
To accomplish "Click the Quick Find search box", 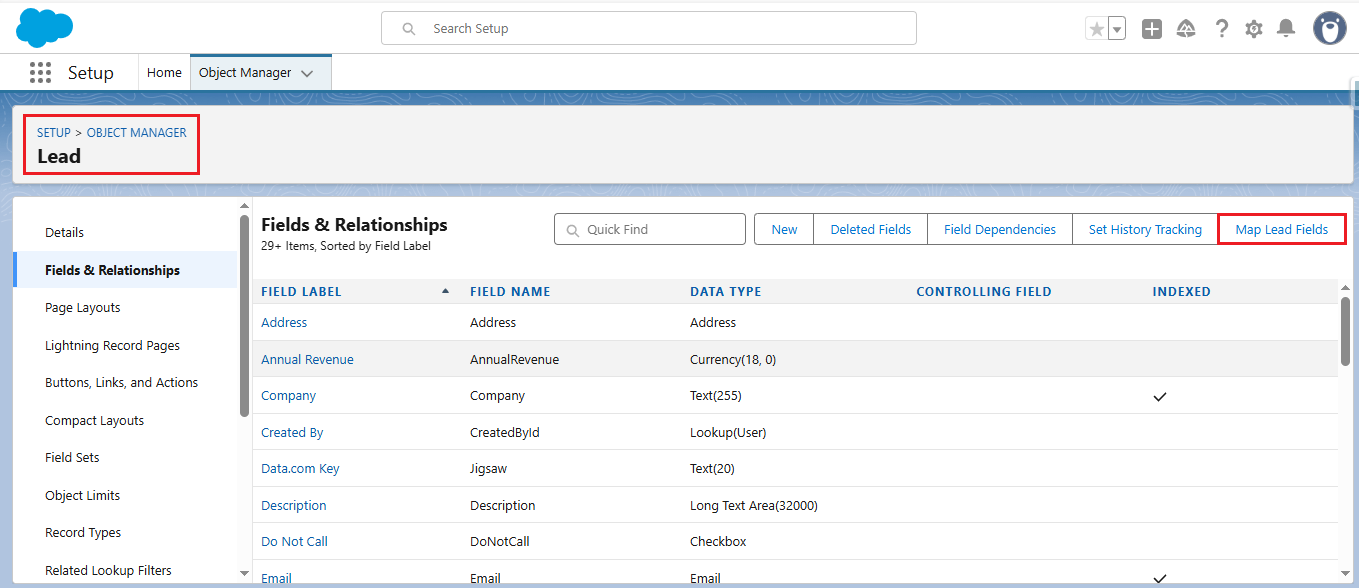I will [x=650, y=229].
